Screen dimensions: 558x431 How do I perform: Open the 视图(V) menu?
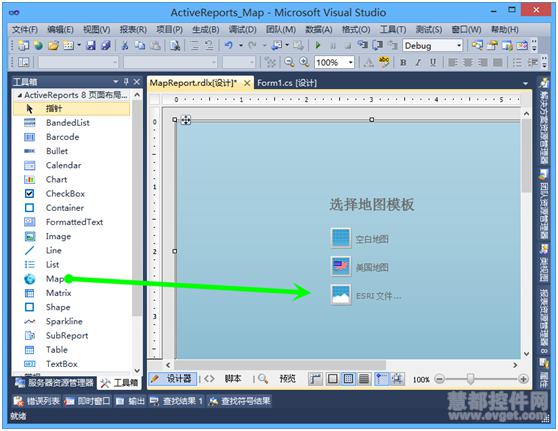point(96,30)
